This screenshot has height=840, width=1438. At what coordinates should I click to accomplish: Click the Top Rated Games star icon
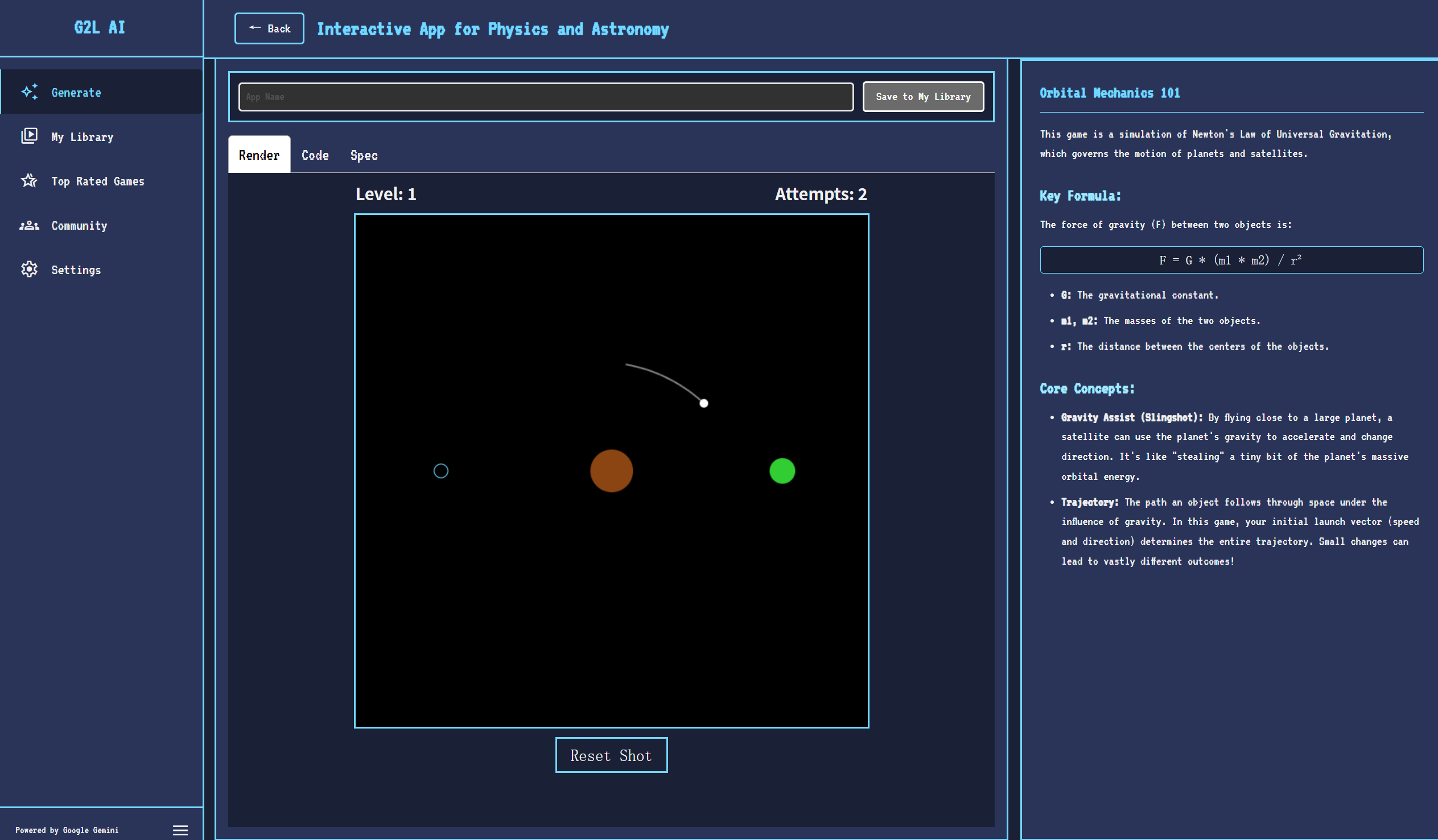pyautogui.click(x=29, y=181)
